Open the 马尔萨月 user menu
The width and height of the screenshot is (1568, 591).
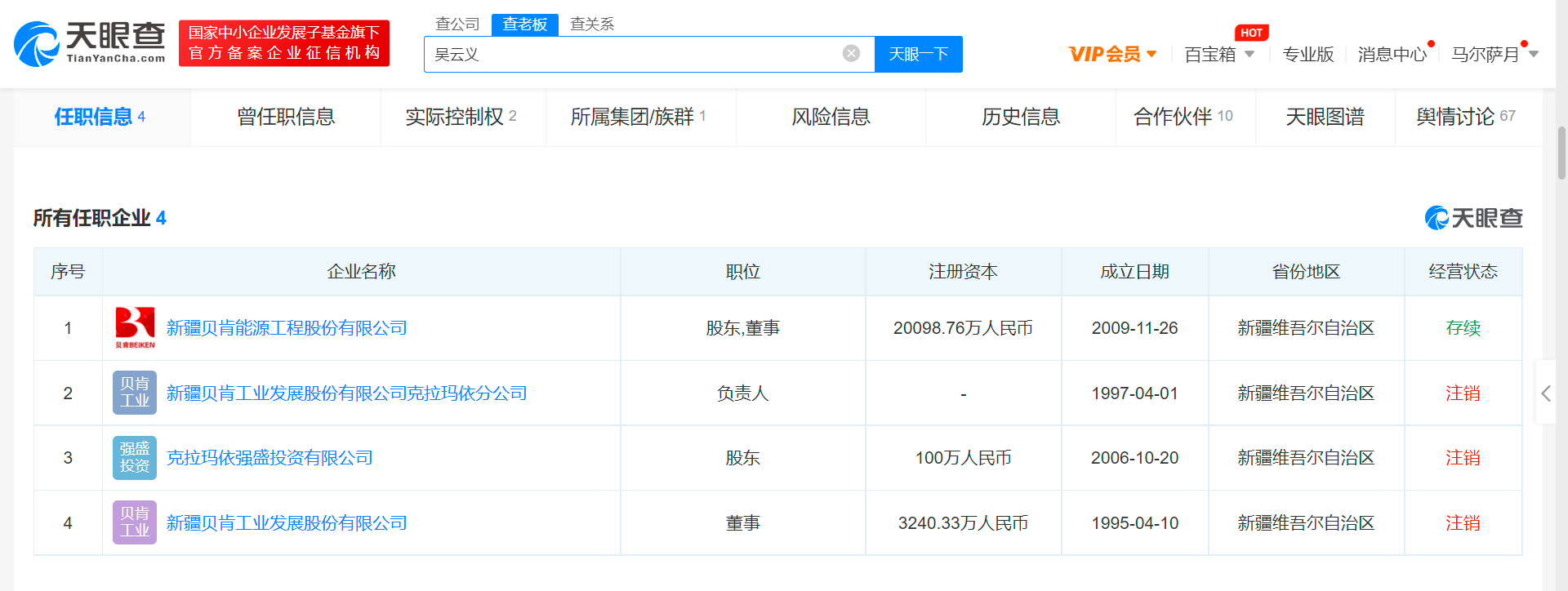coord(1494,55)
